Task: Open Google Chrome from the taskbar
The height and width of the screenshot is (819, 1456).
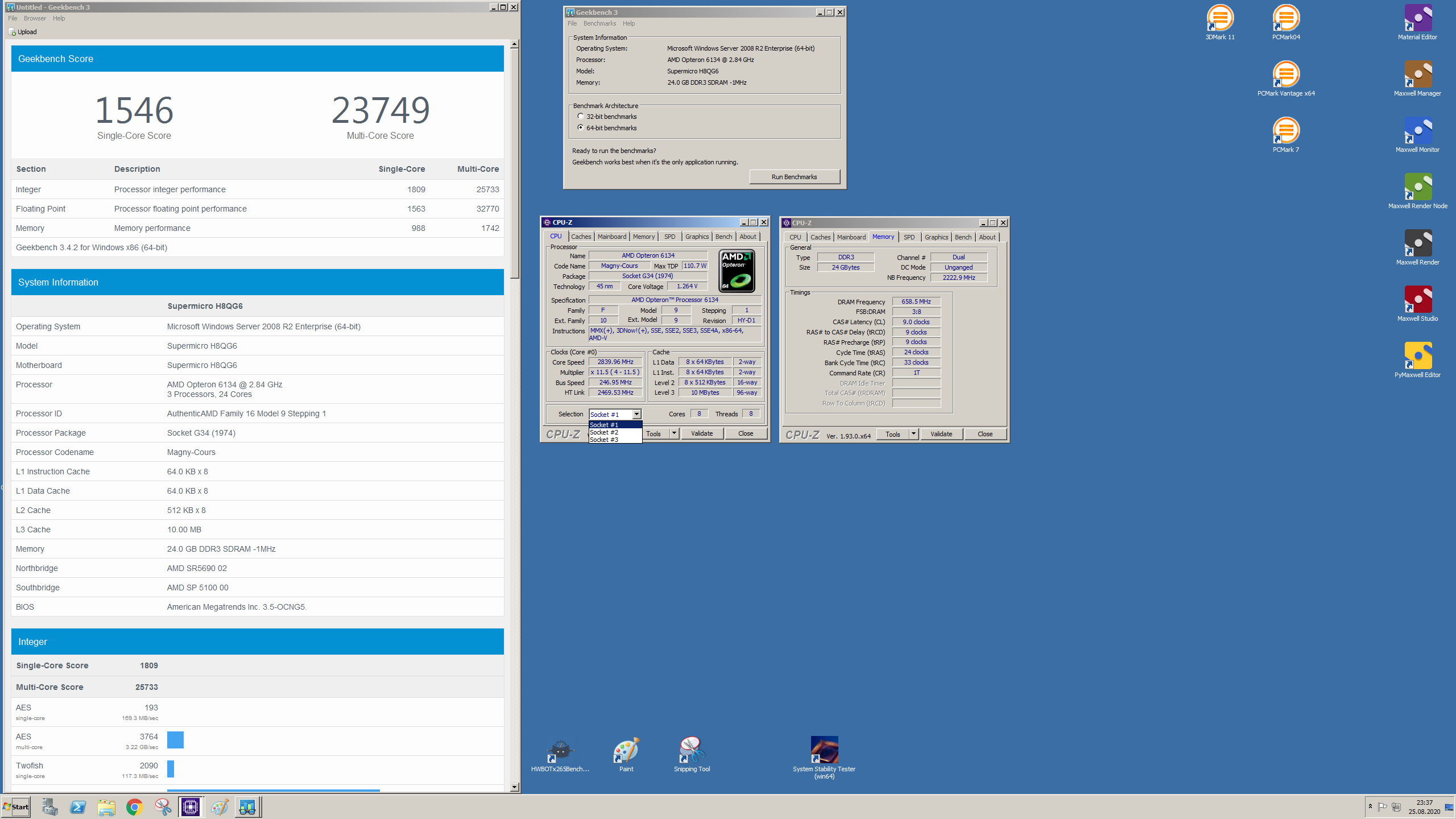Action: tap(134, 807)
